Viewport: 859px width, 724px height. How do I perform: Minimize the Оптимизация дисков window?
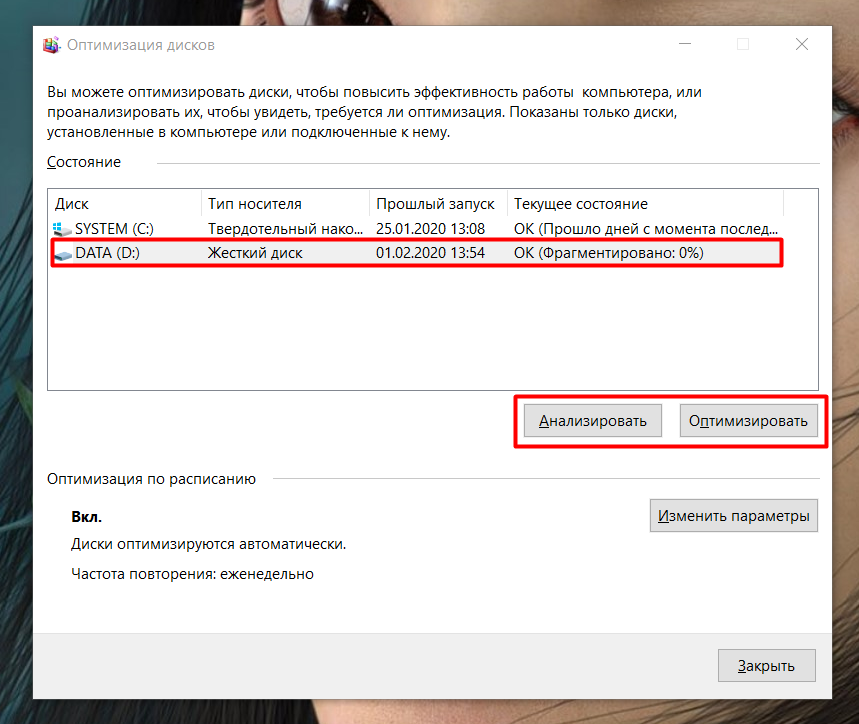[x=683, y=45]
